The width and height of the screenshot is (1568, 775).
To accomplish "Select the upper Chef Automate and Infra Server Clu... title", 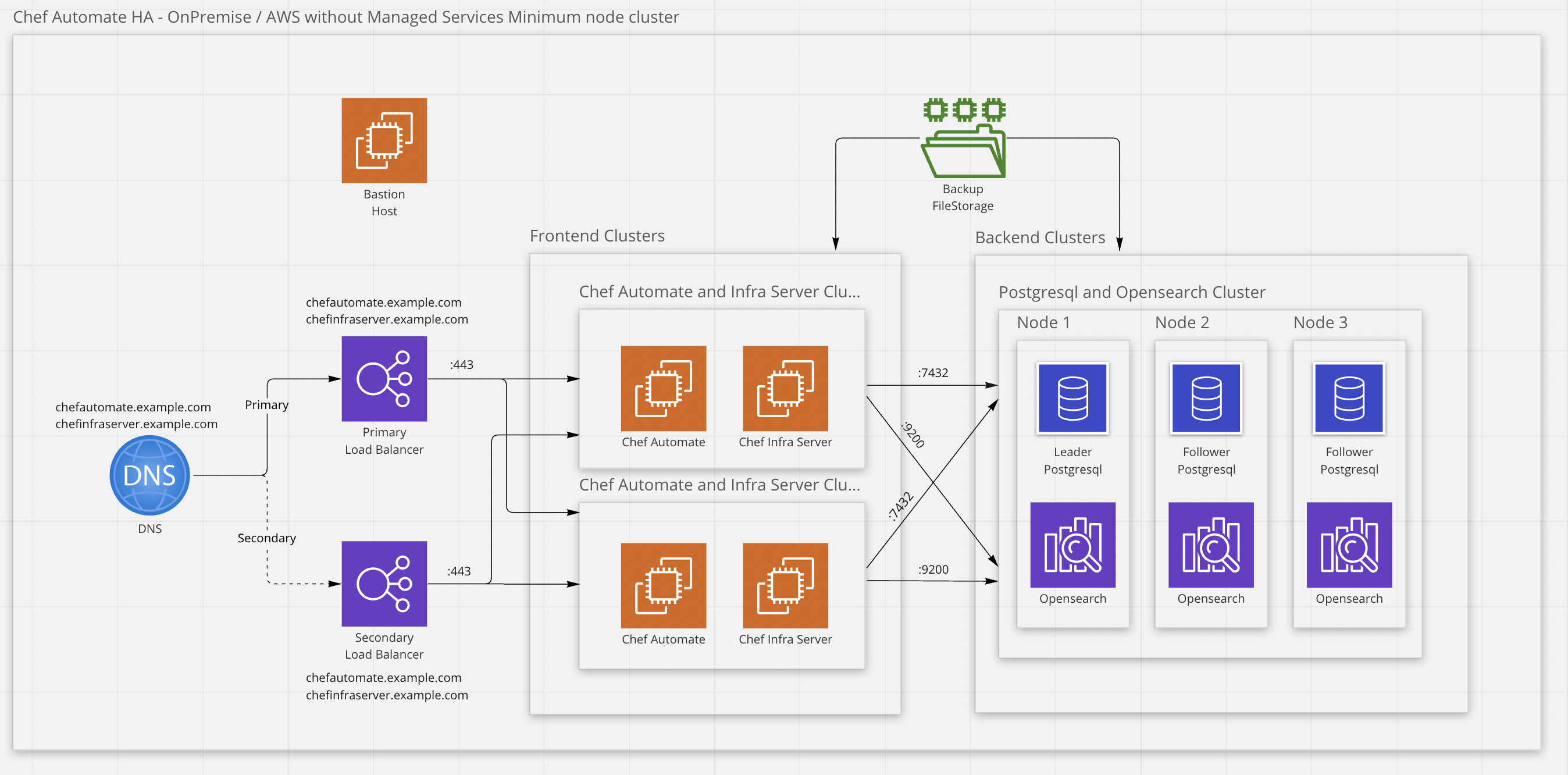I will (719, 291).
